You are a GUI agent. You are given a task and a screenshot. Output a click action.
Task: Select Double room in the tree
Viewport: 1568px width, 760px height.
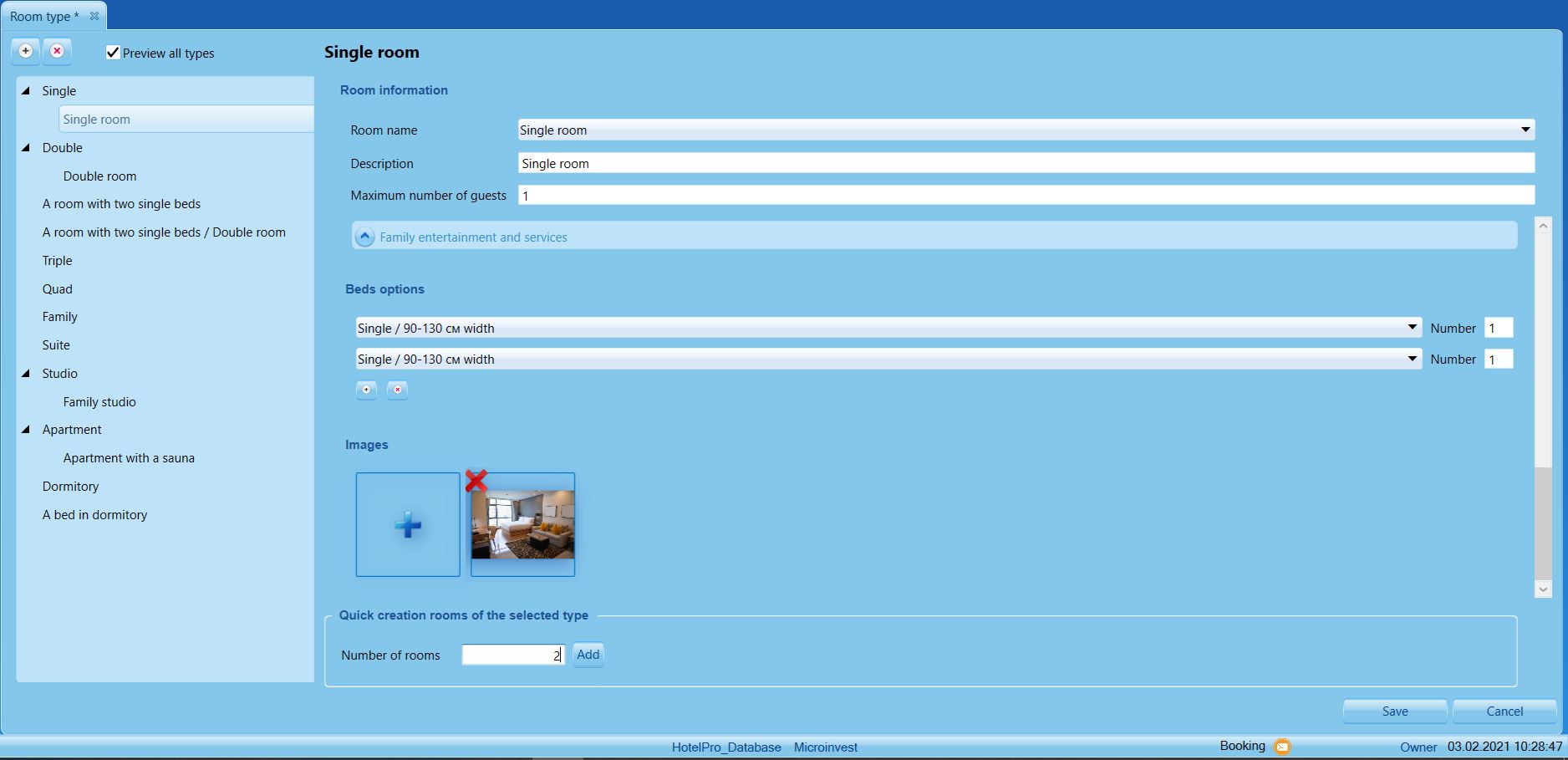pyautogui.click(x=99, y=176)
